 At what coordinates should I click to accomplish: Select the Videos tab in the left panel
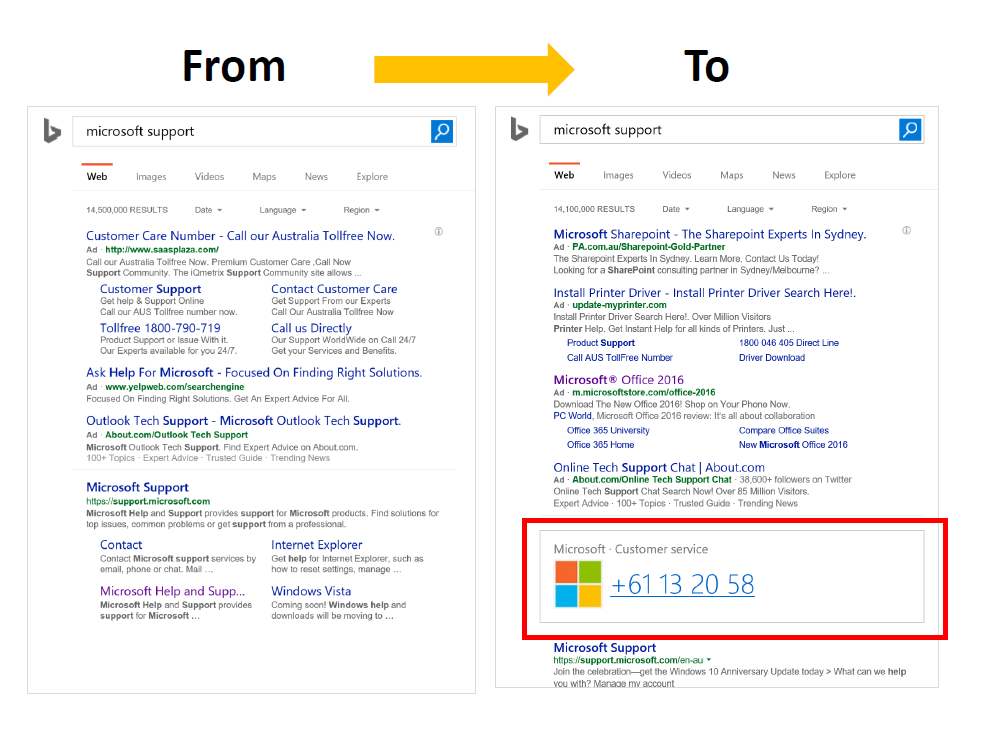coord(209,177)
